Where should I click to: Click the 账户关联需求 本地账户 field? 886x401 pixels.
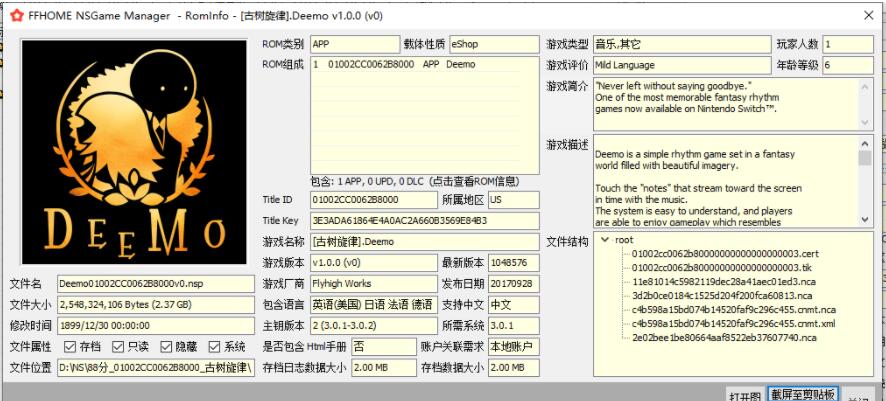(514, 347)
